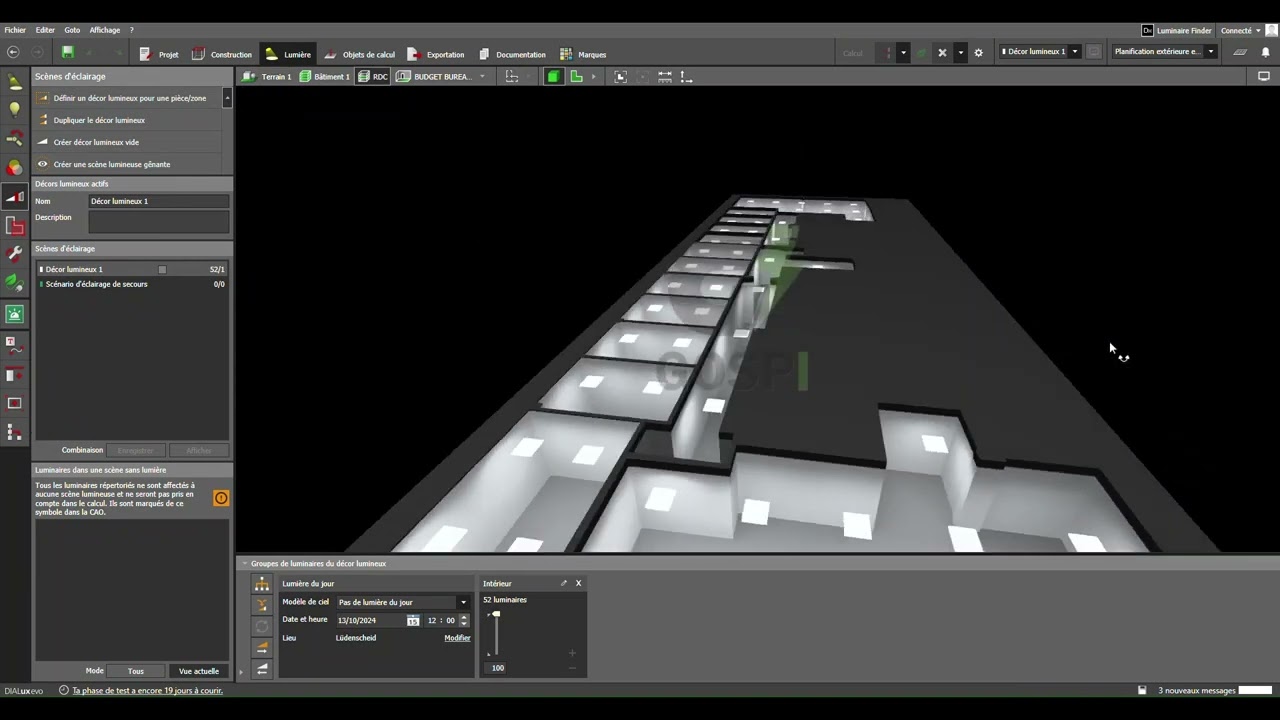Edit the Intérieur group with pencil icon
1280x720 pixels.
[x=563, y=583]
